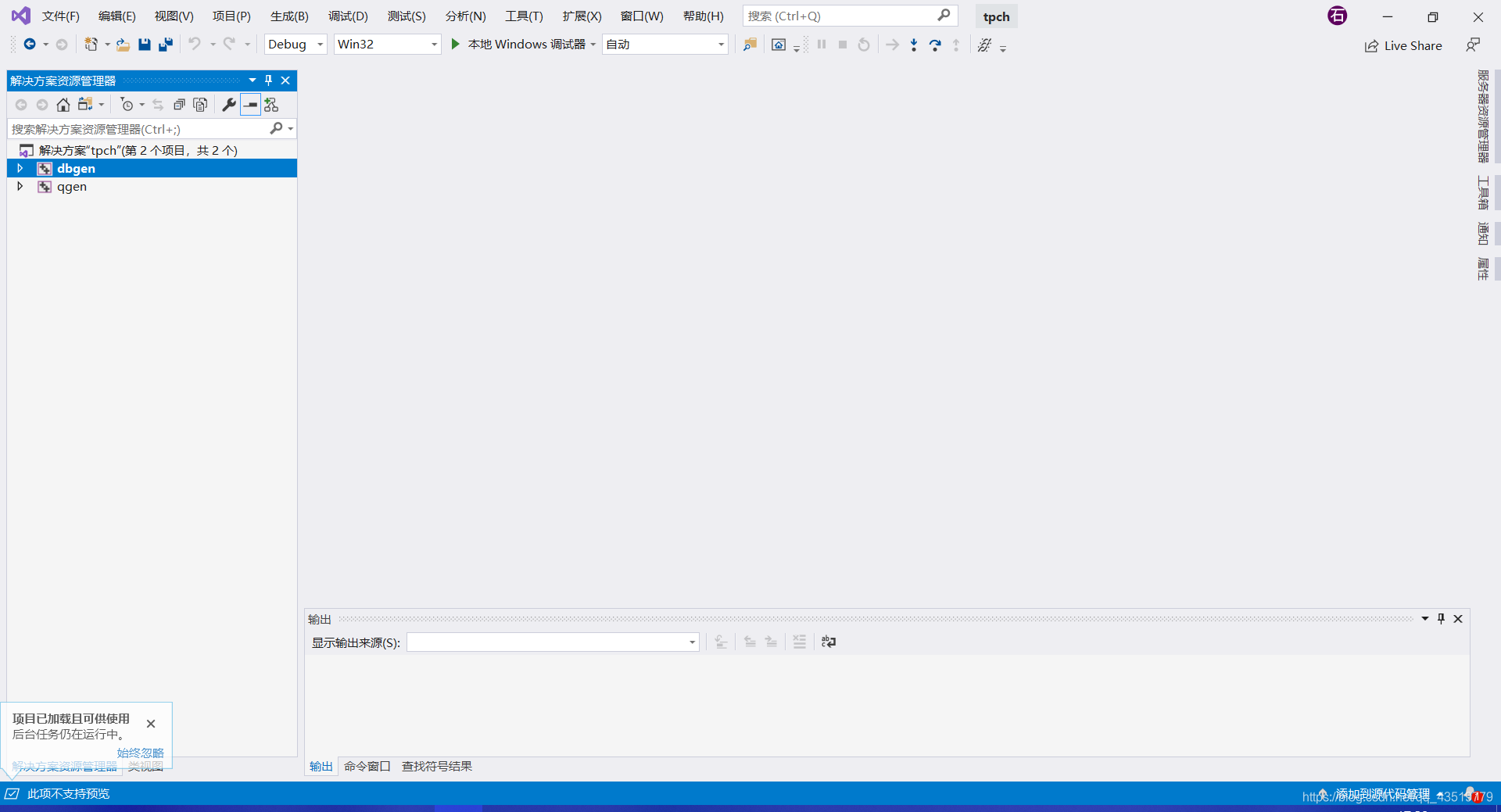Screen dimensions: 1501x812
Task: Click the Sync with Active Document icon
Action: [x=157, y=104]
